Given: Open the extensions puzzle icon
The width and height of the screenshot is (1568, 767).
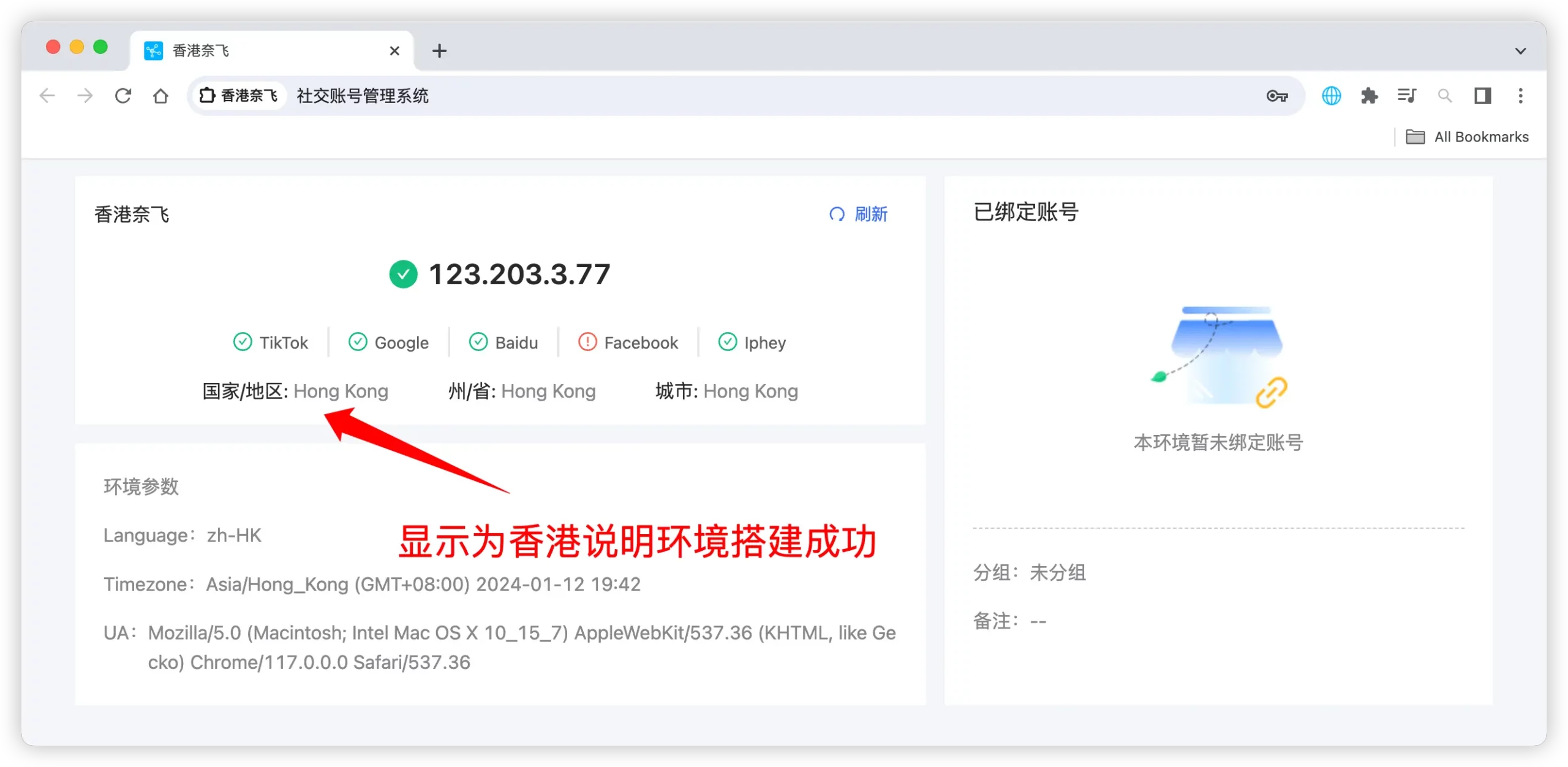Looking at the screenshot, I should click(1369, 96).
